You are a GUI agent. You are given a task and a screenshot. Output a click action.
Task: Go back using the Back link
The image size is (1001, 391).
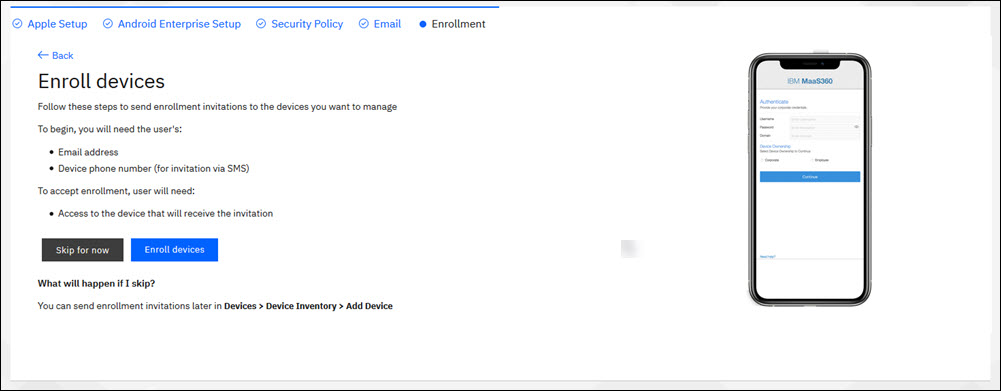56,56
